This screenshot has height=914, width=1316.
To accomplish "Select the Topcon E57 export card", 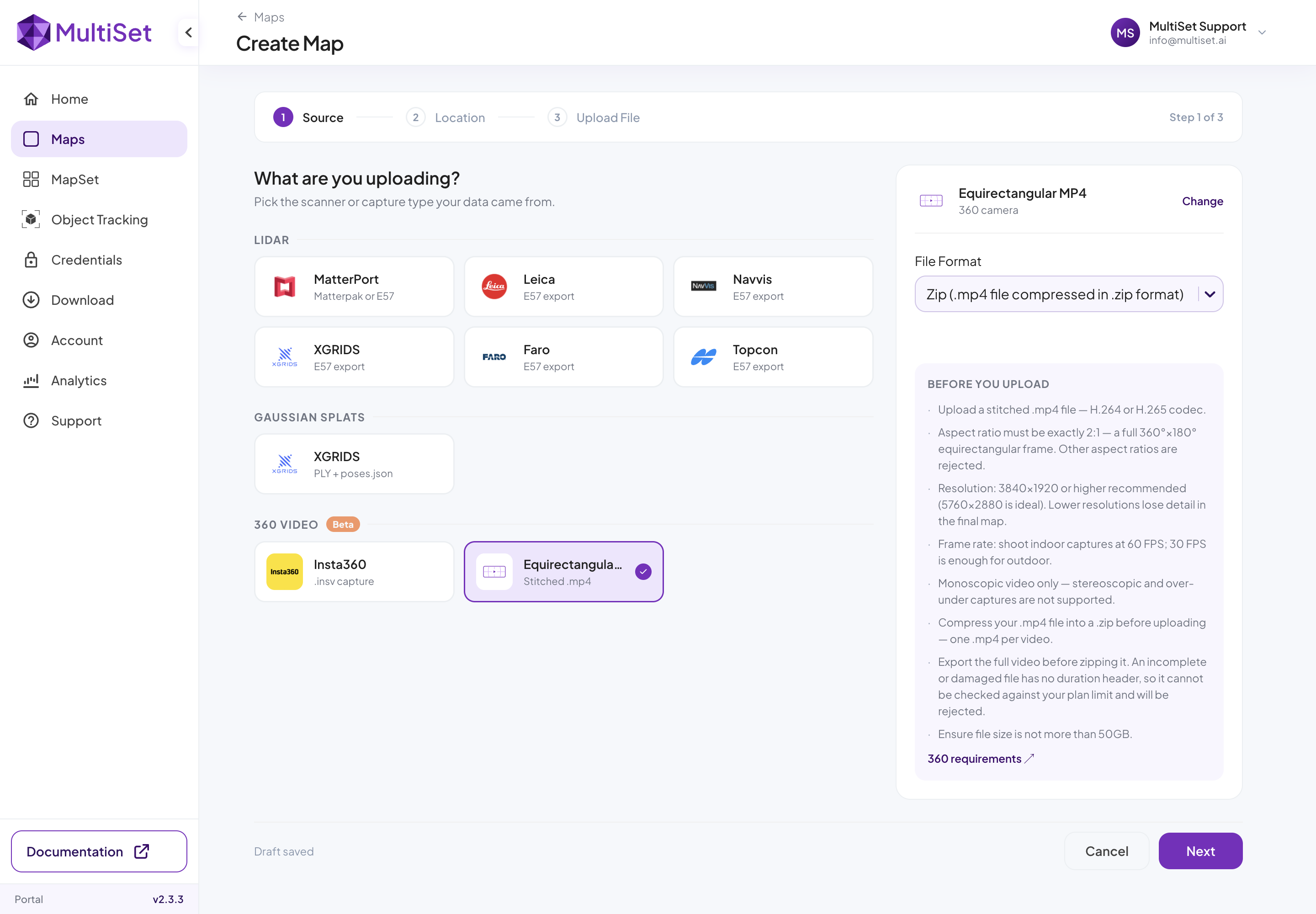I will (773, 357).
